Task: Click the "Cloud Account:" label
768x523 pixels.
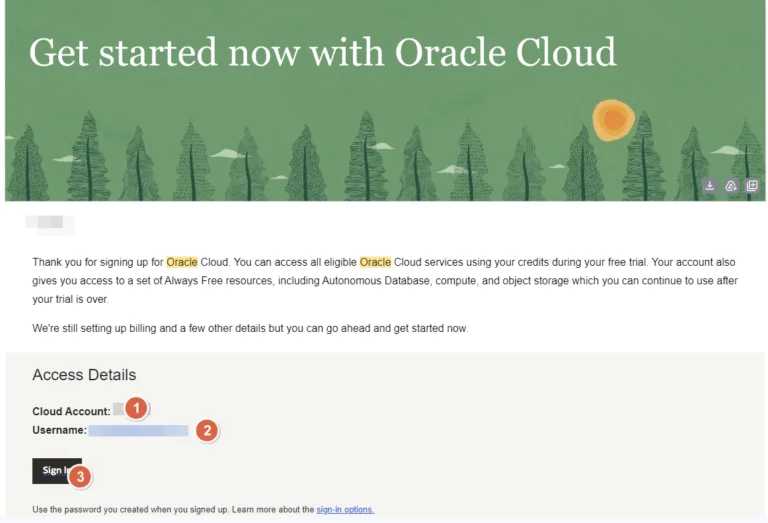Action: coord(72,411)
